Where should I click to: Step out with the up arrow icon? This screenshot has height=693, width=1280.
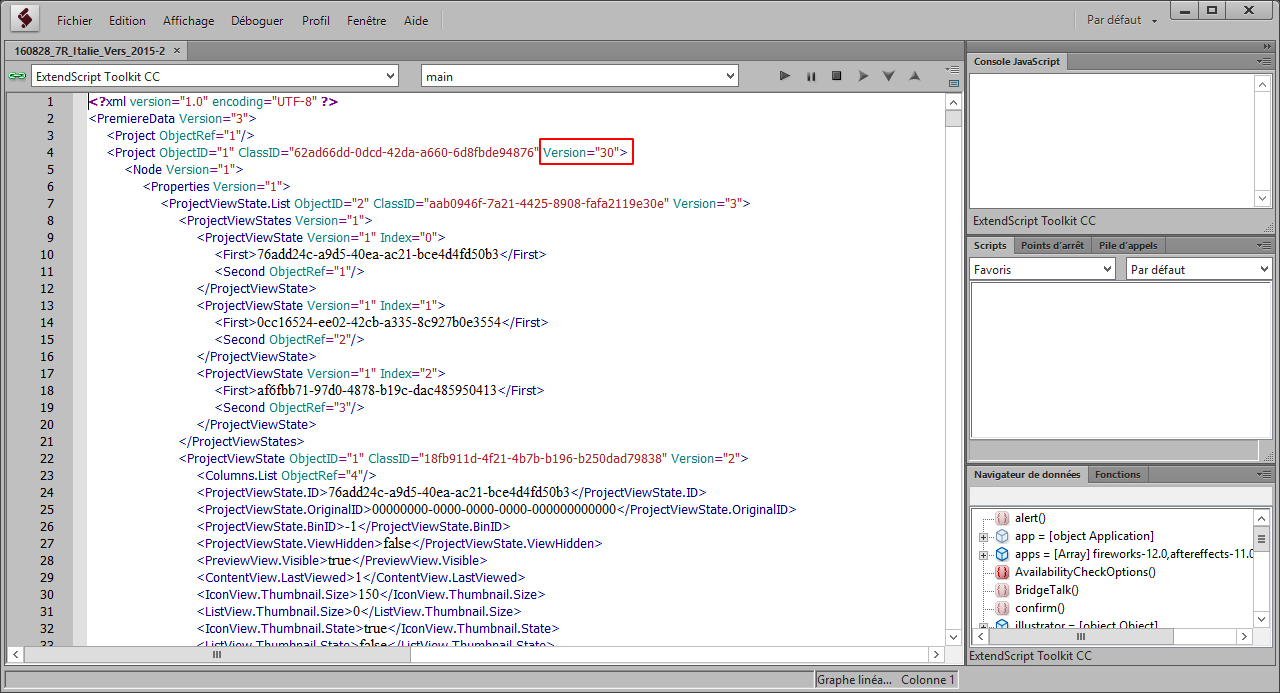pos(914,76)
